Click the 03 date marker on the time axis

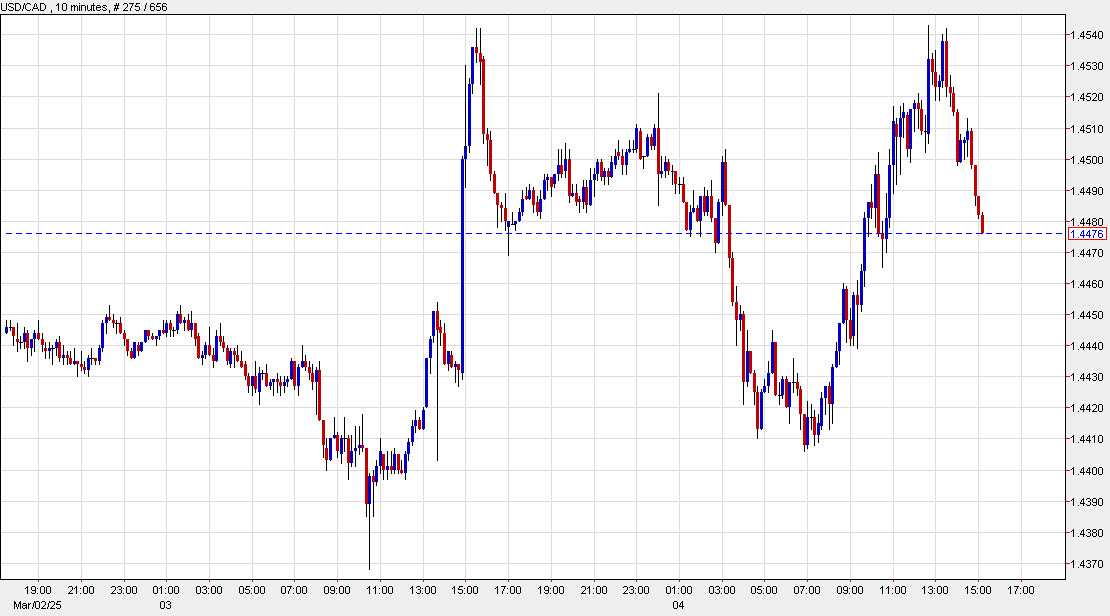165,604
